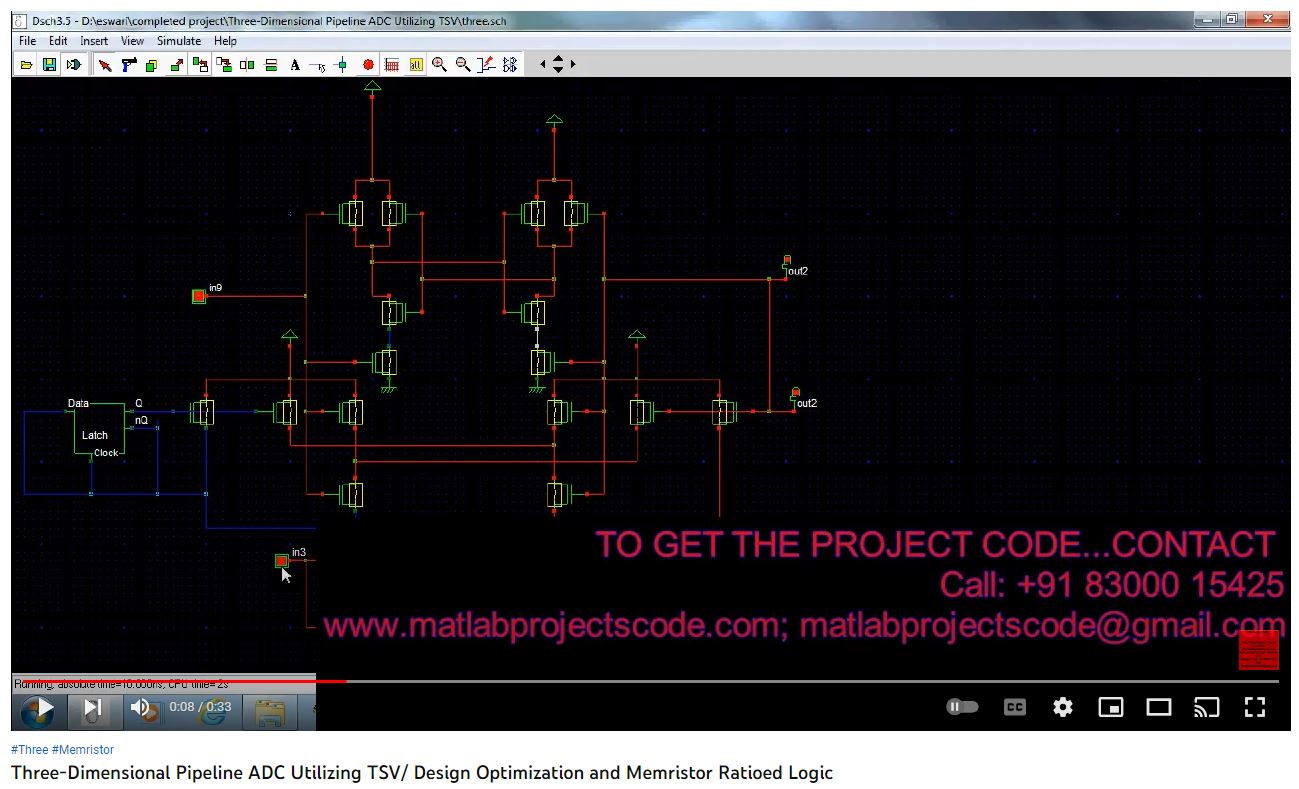Click the zoom out magnifier icon
The height and width of the screenshot is (789, 1299).
463,65
